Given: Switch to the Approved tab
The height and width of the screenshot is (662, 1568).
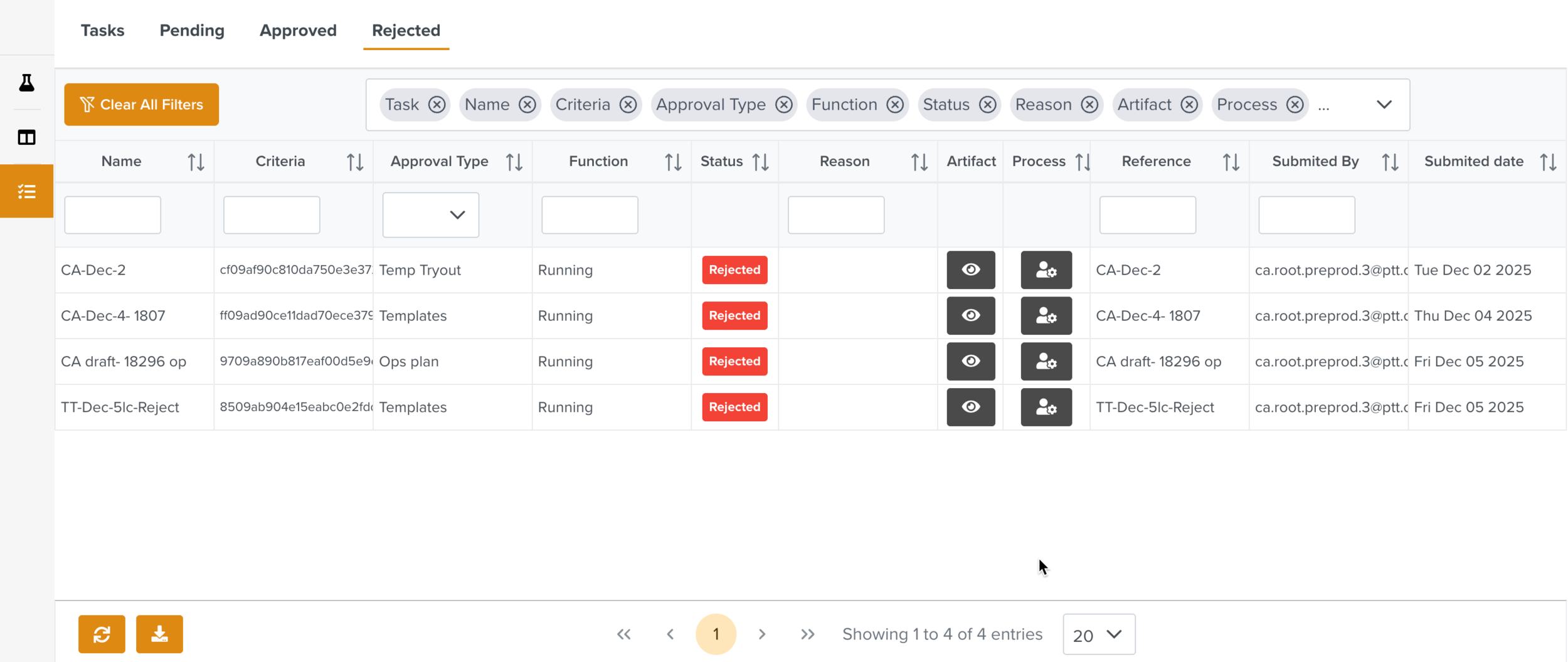Looking at the screenshot, I should 298,30.
